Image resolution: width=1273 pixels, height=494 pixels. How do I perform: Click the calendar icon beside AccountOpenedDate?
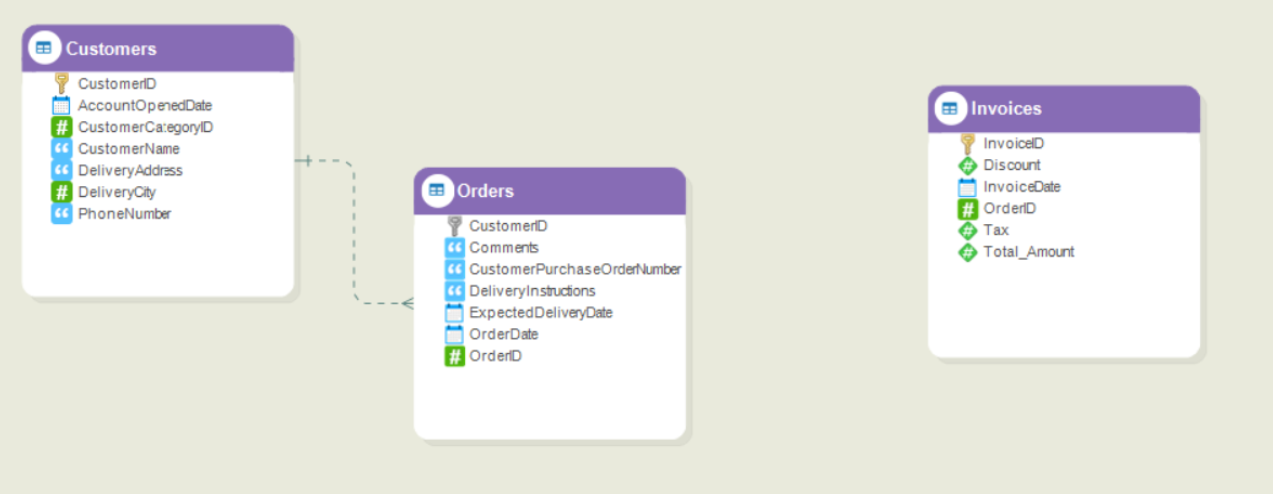coord(61,105)
